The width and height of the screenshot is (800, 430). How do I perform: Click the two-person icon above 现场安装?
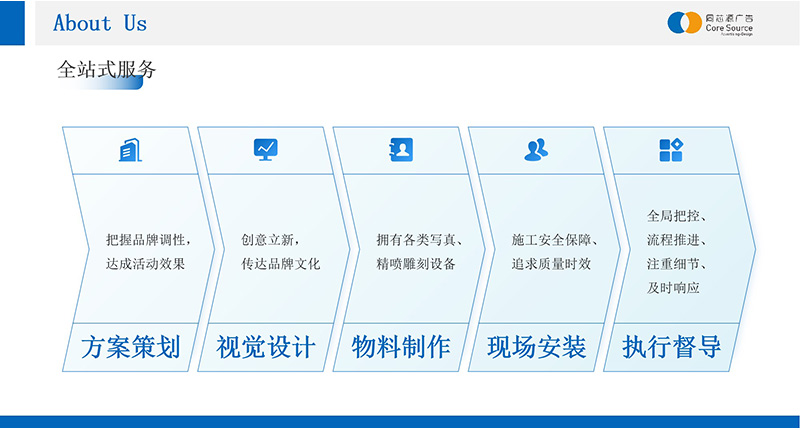[x=536, y=150]
